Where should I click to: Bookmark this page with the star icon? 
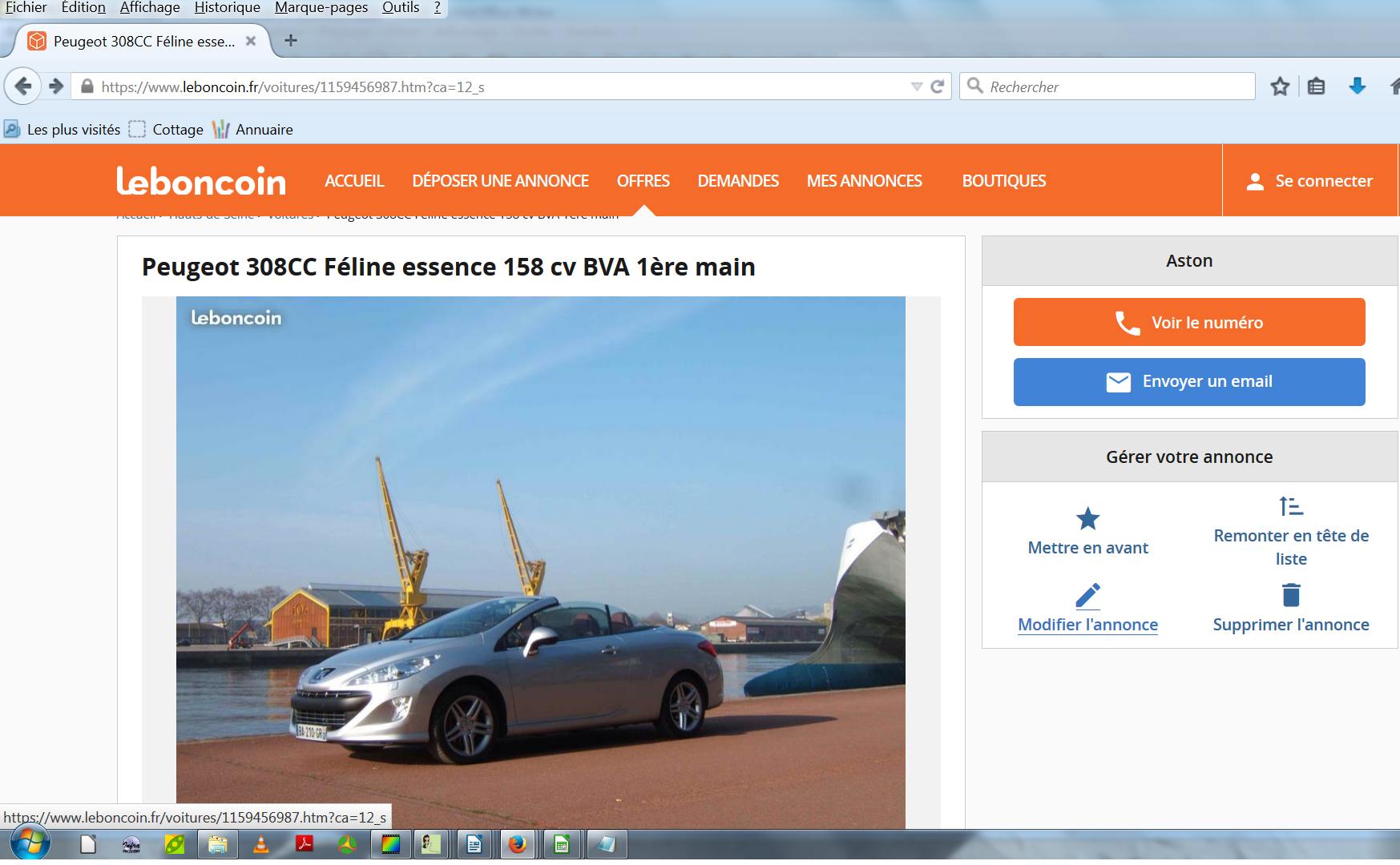coord(1280,86)
